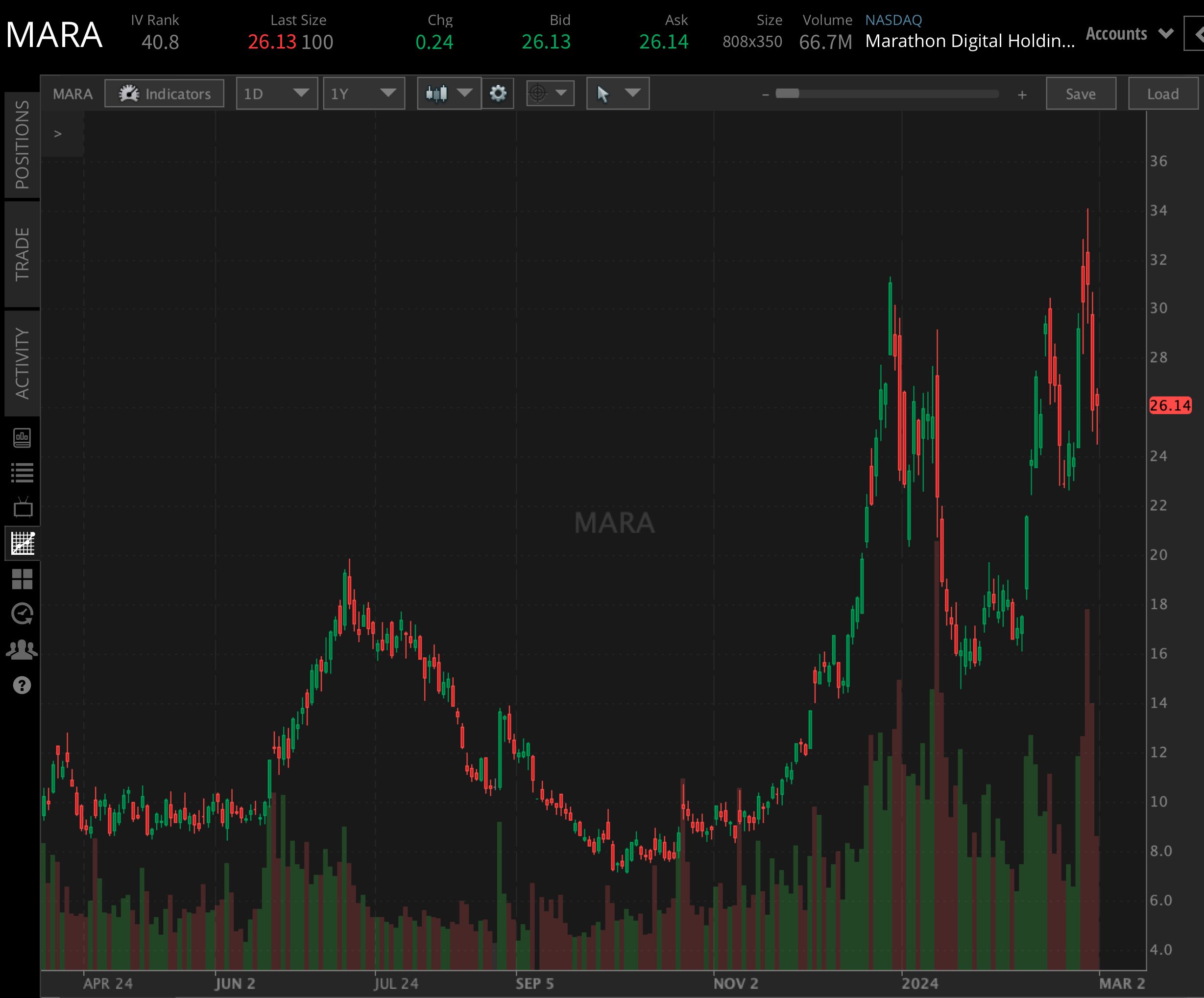Open the research report icon in sidebar
The height and width of the screenshot is (998, 1204).
coord(22,438)
